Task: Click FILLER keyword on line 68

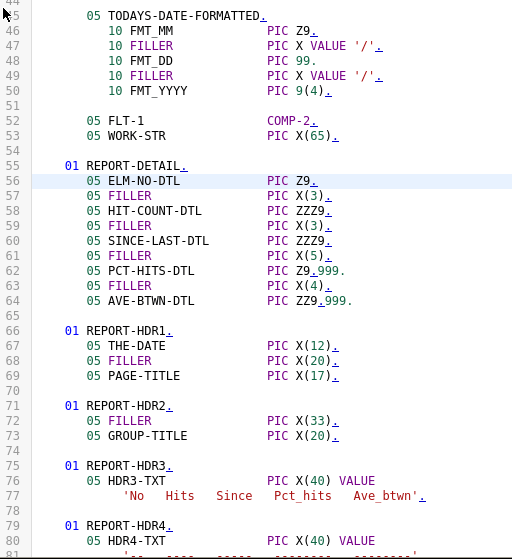Action: 130,361
